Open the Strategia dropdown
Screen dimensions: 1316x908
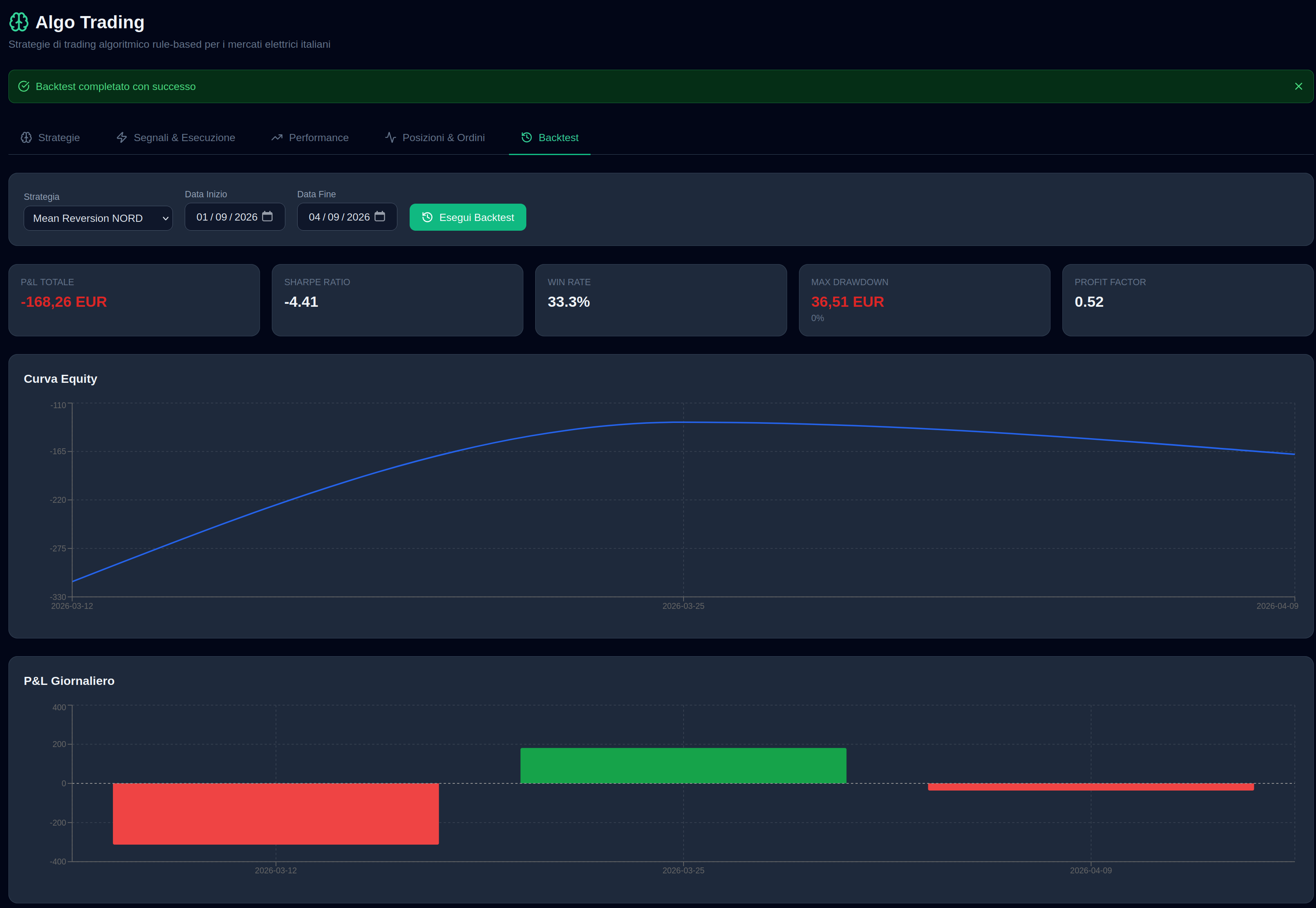click(98, 218)
